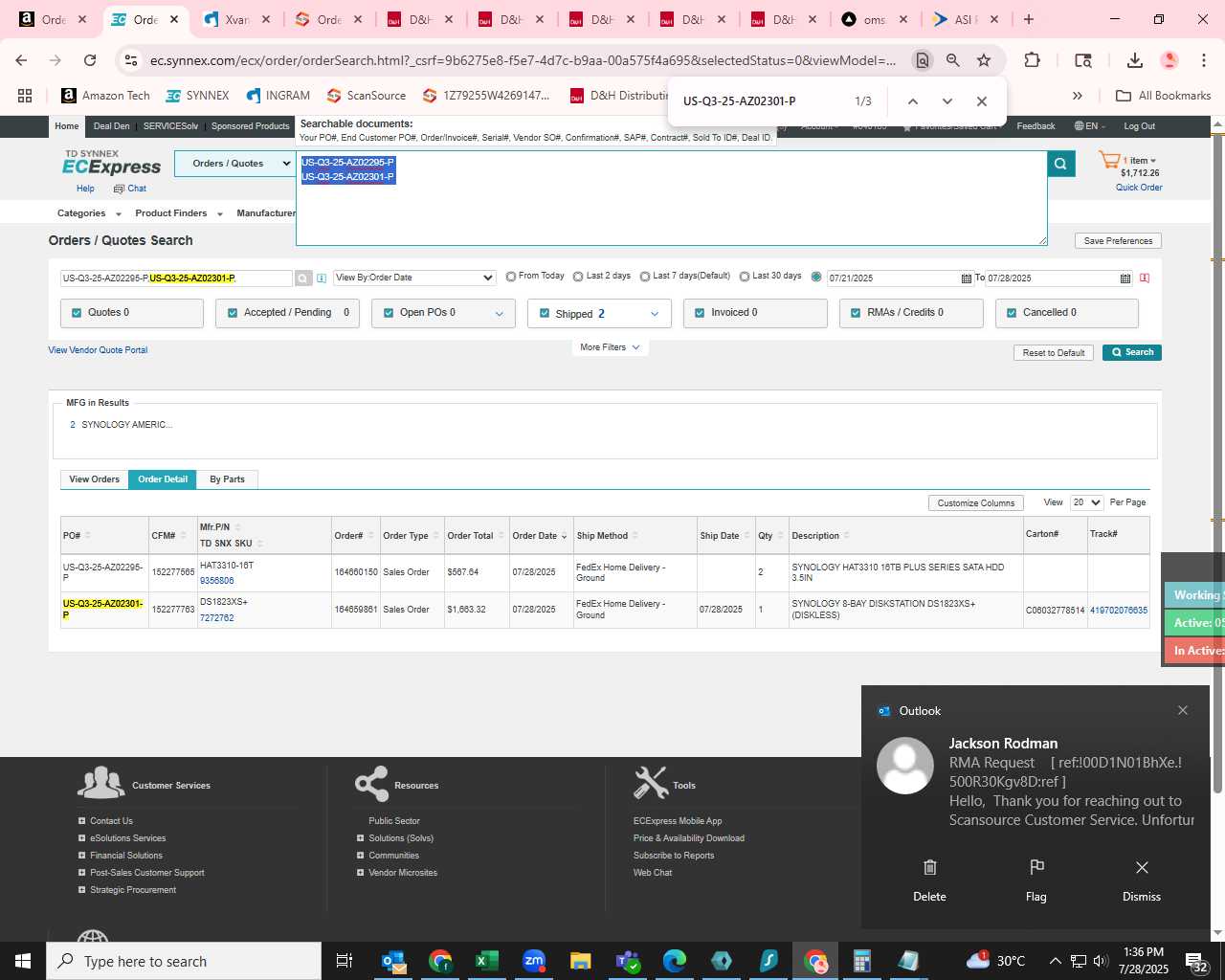Select the From Today radio button
Screen dimensions: 1225x980
511,277
